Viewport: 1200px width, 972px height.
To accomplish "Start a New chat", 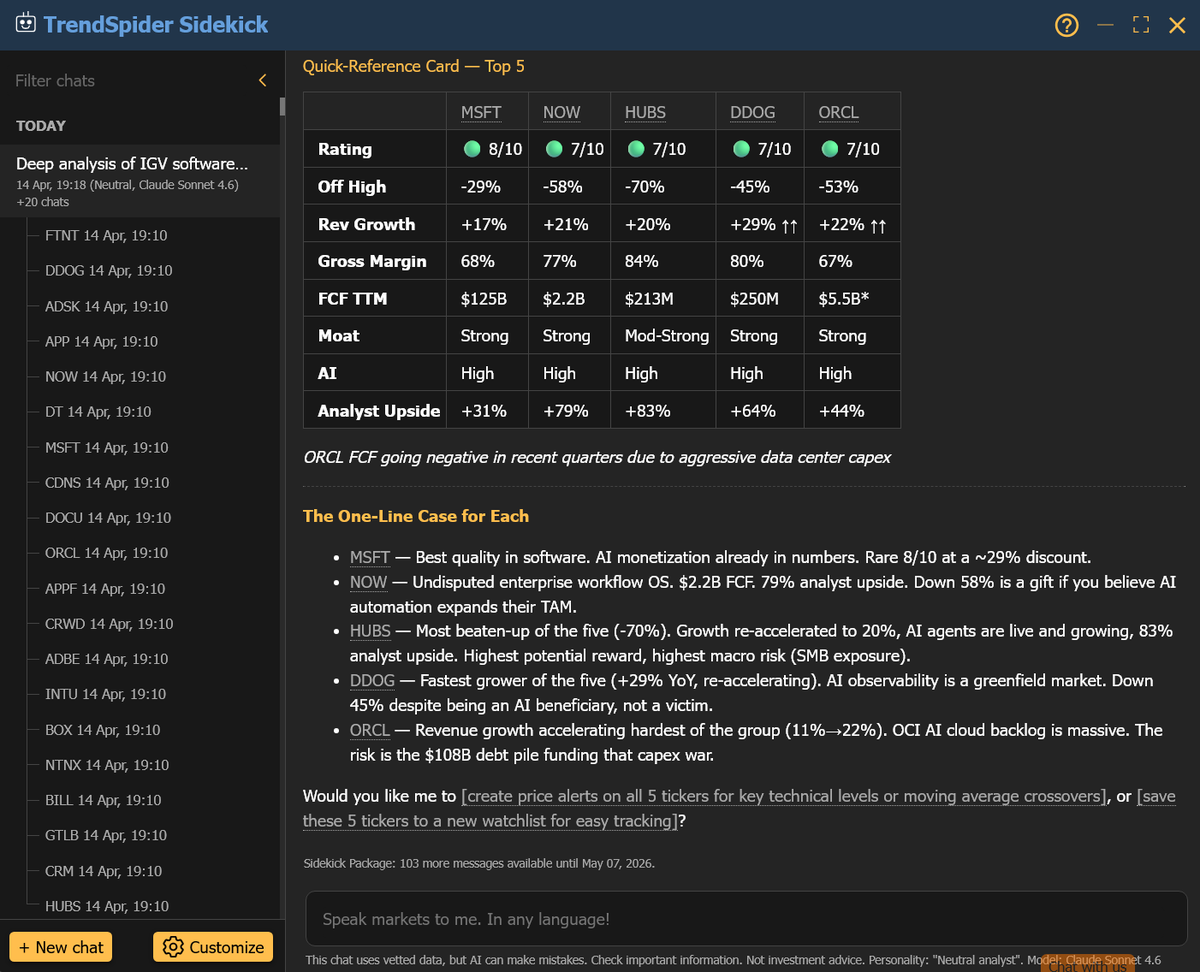I will pyautogui.click(x=60, y=947).
